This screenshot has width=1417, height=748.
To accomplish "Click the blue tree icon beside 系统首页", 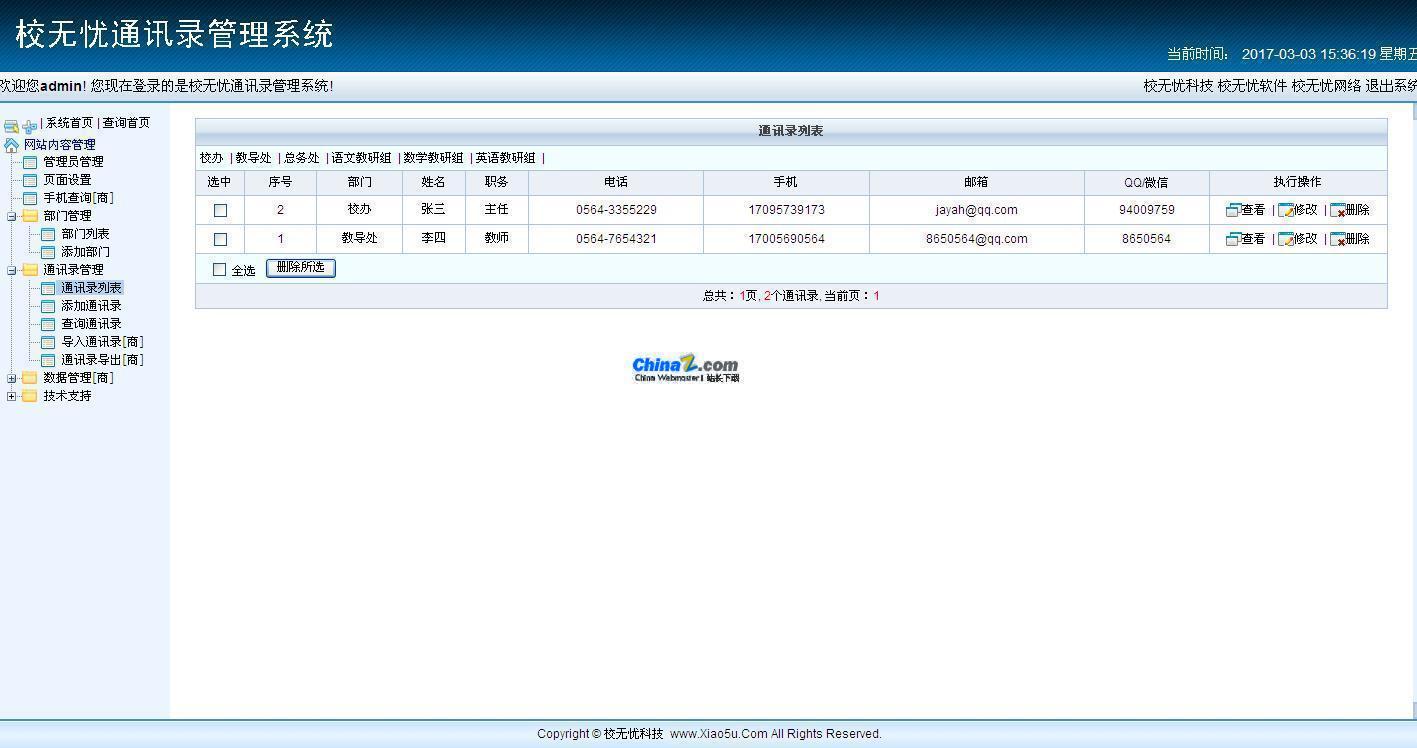I will pos(29,126).
